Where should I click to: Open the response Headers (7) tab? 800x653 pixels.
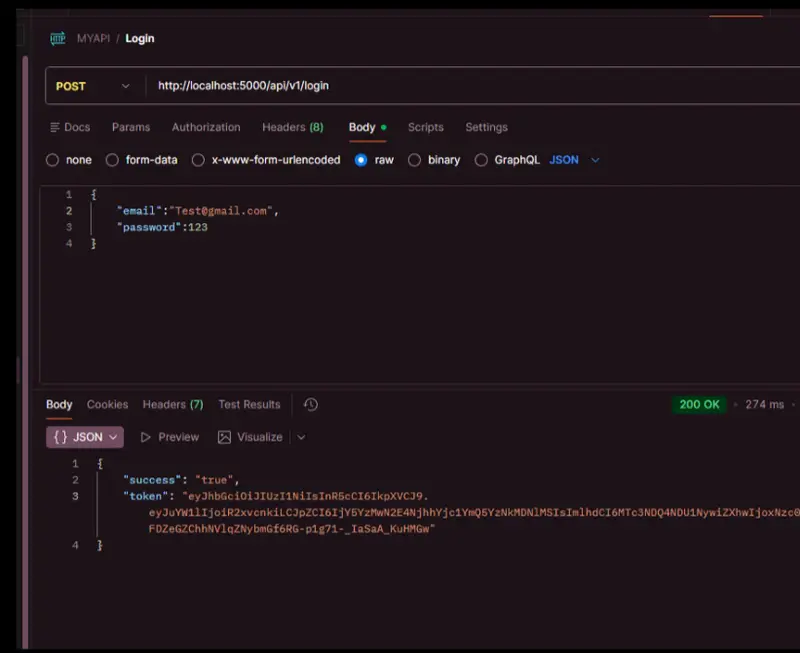pyautogui.click(x=173, y=405)
